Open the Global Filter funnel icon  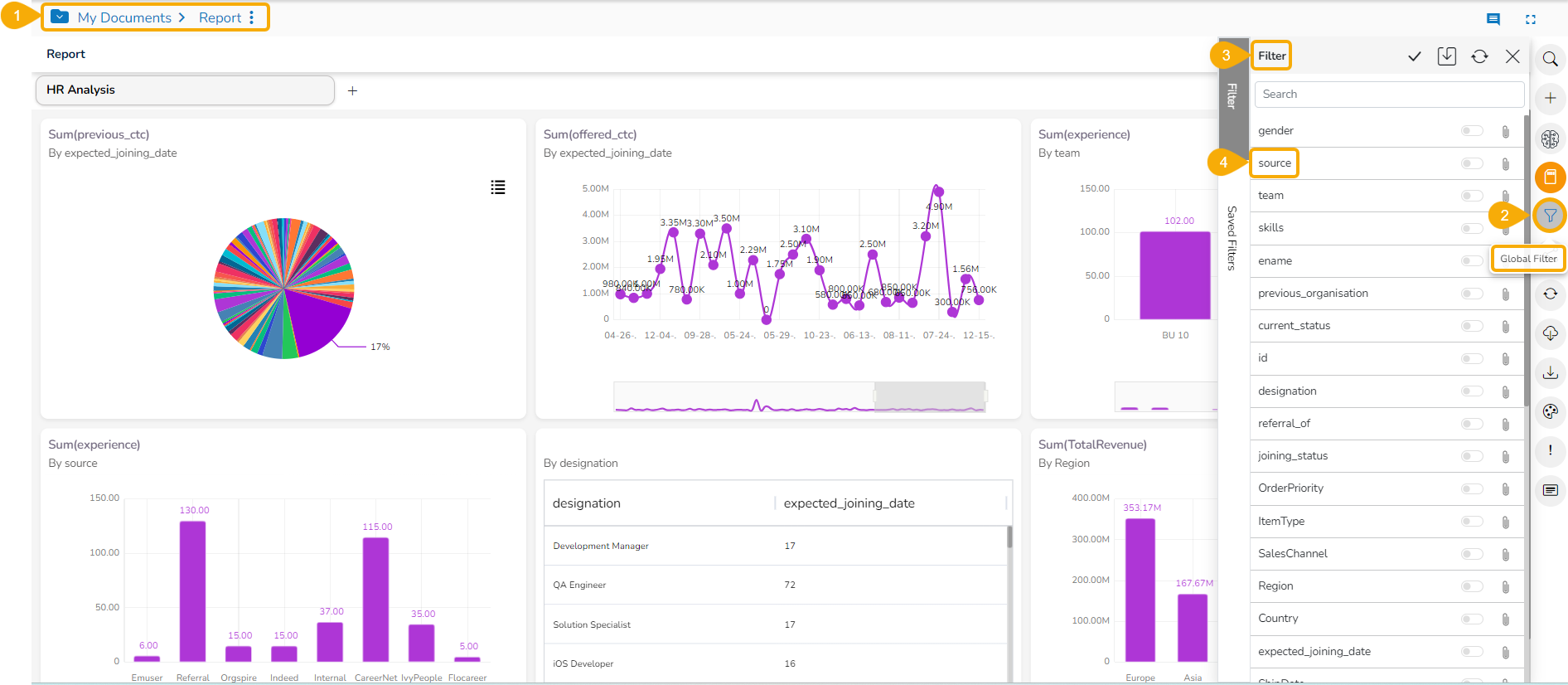coord(1550,216)
